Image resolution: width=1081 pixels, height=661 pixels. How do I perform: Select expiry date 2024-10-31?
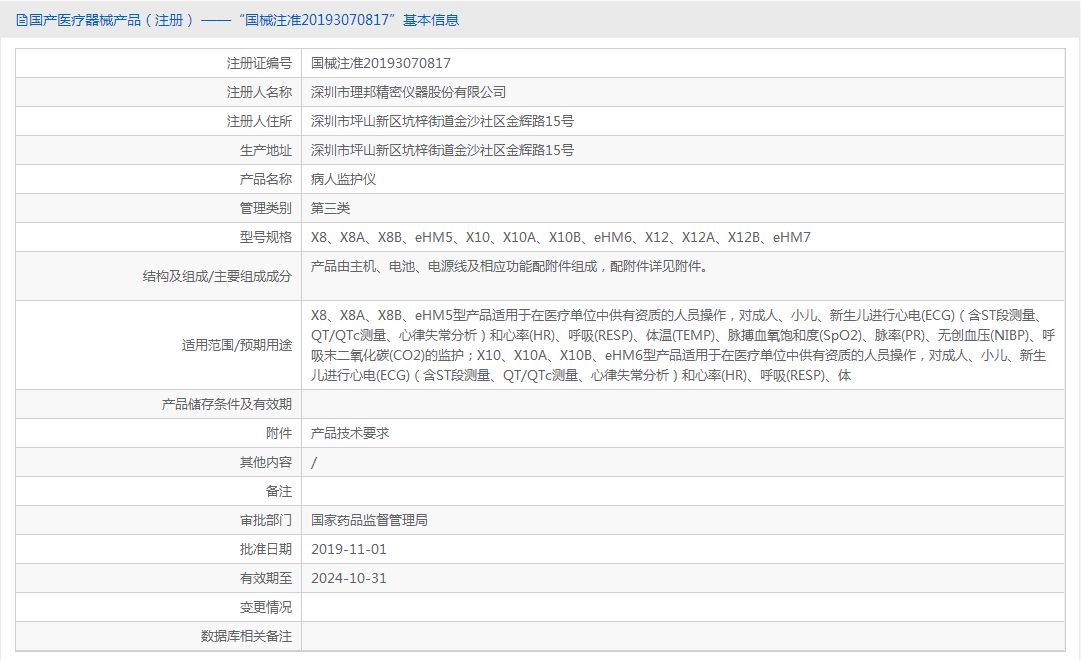coord(349,578)
